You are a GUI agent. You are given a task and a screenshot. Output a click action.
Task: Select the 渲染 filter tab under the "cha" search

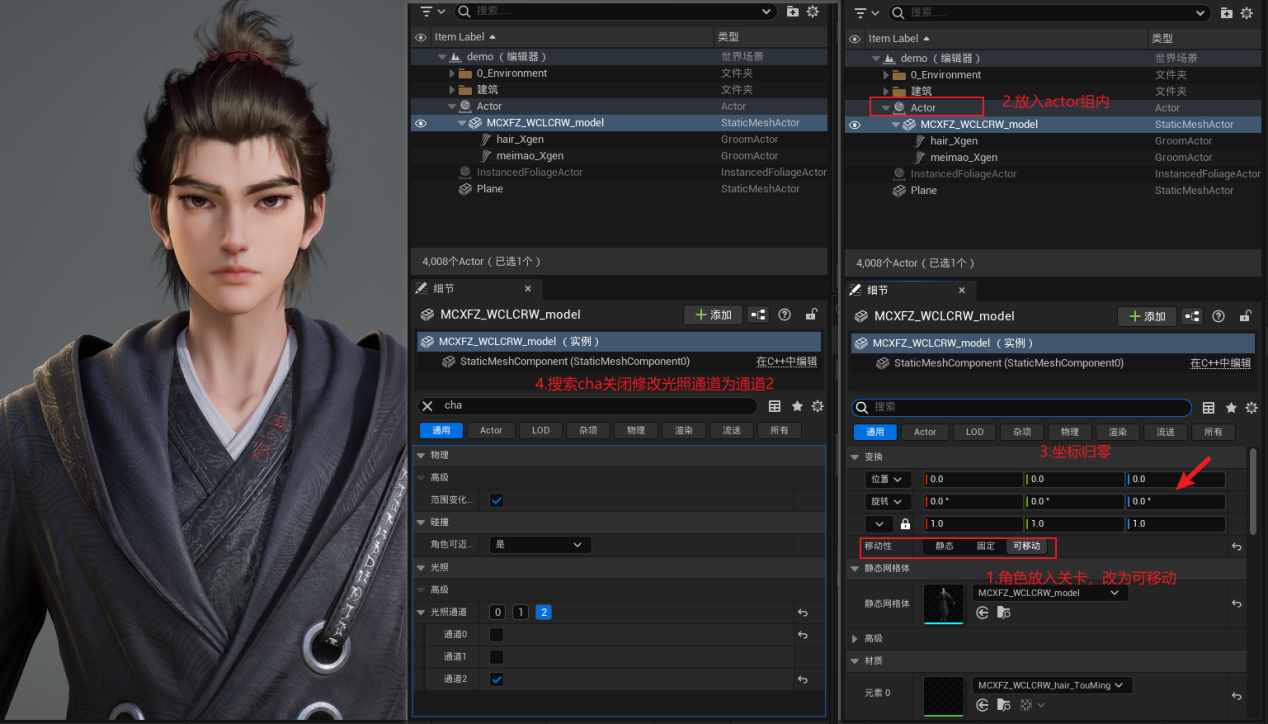(683, 430)
